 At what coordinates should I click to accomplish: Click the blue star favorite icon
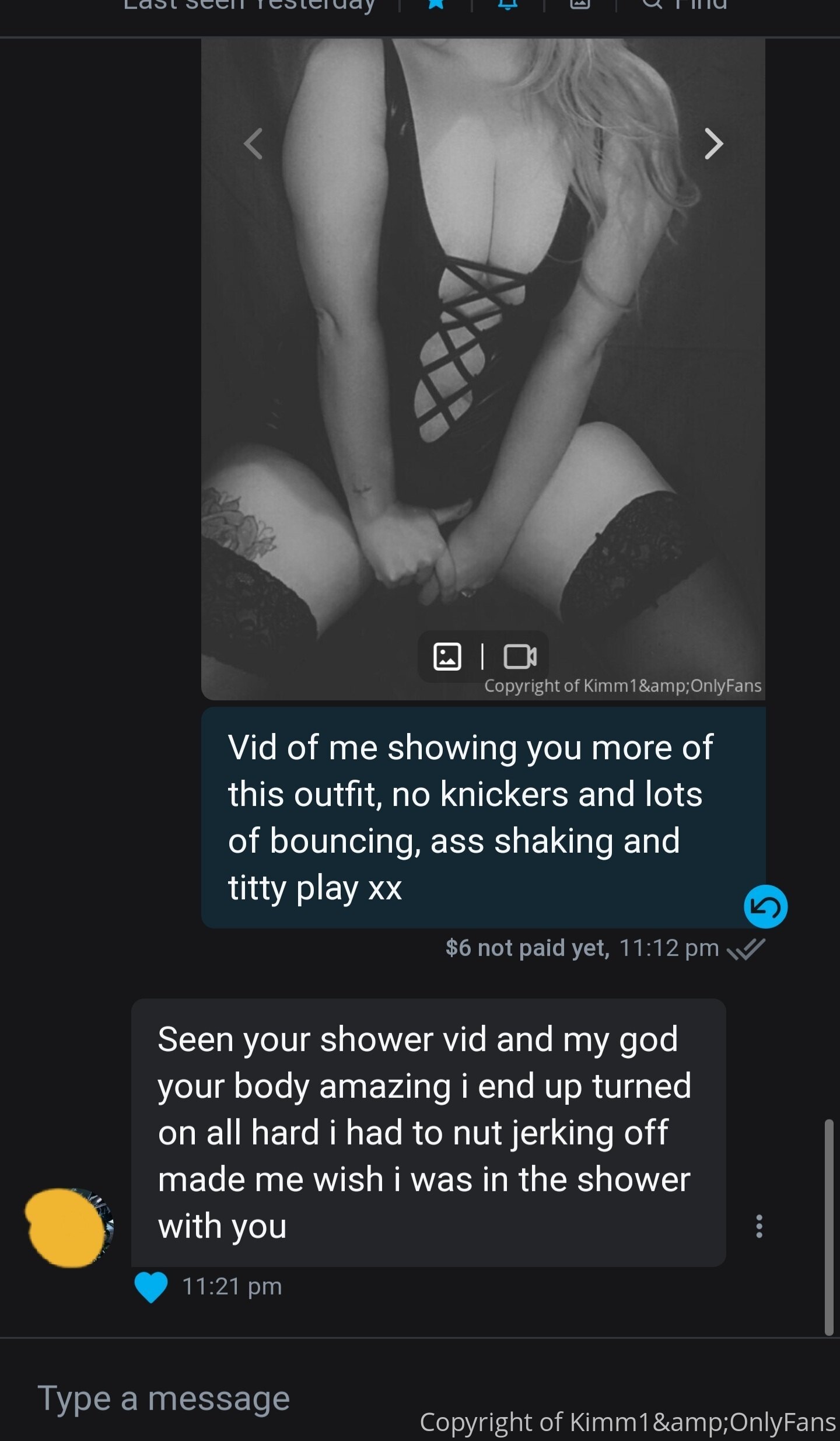[436, 5]
